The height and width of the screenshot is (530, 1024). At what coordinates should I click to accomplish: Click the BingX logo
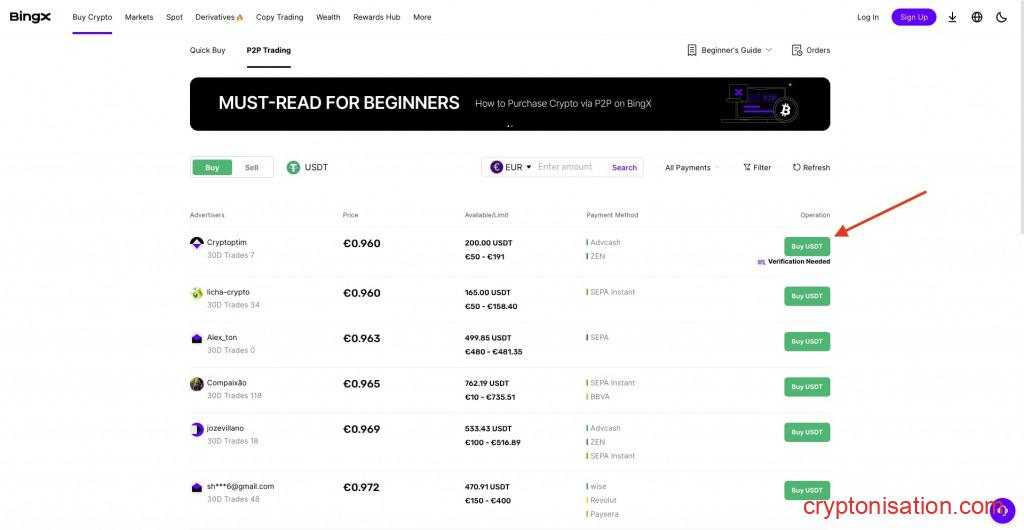30,17
